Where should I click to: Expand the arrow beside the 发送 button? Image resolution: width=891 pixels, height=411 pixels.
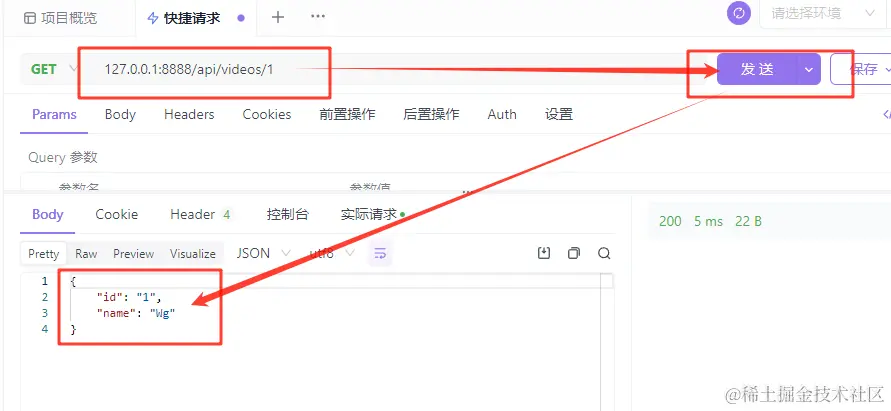pos(809,69)
